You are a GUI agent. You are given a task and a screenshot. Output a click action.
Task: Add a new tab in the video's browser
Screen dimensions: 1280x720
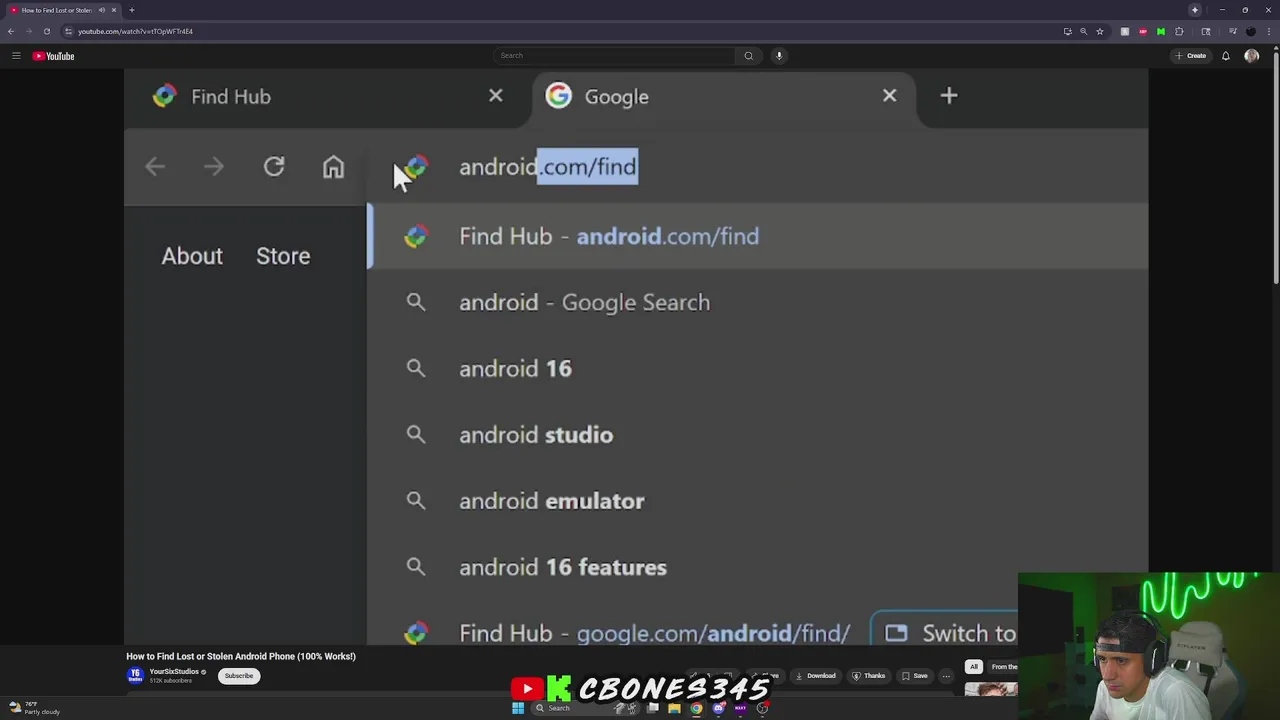click(949, 96)
